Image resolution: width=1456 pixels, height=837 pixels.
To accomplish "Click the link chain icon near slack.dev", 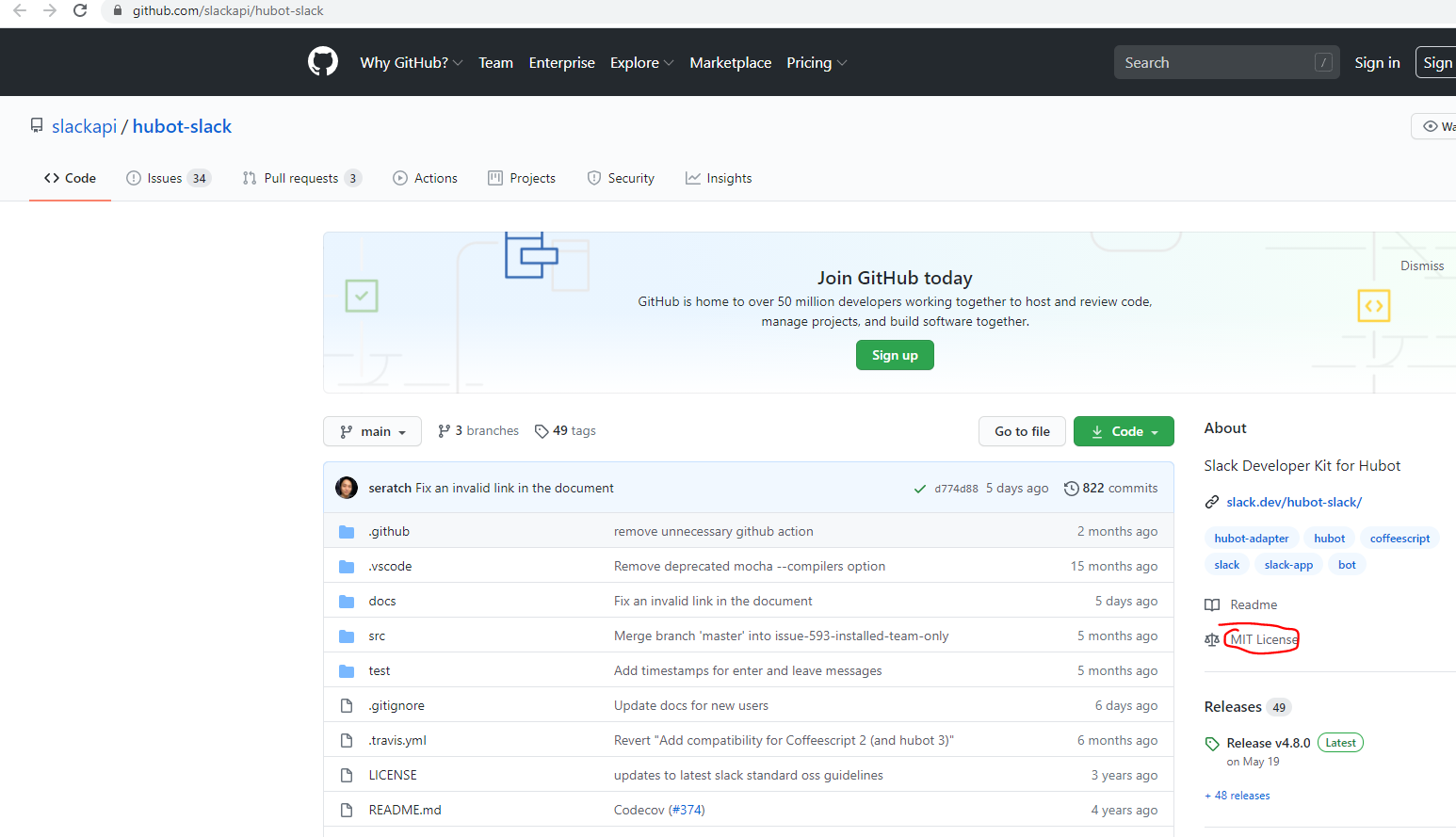I will tap(1212, 502).
